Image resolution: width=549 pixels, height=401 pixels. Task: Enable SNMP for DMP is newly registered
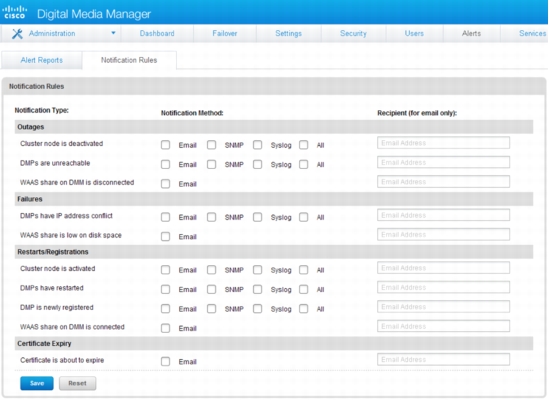[211, 309]
